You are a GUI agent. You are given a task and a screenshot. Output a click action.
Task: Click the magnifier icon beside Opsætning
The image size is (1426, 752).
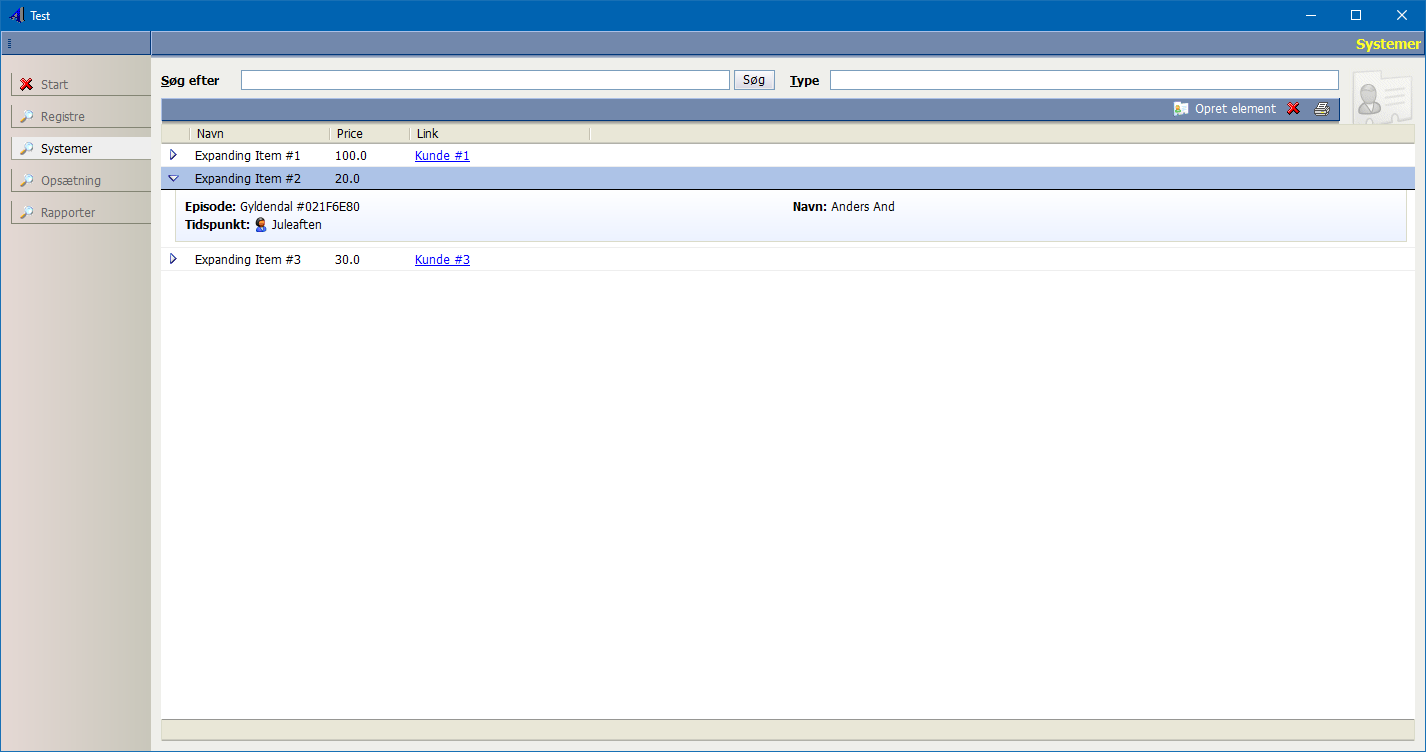(27, 181)
